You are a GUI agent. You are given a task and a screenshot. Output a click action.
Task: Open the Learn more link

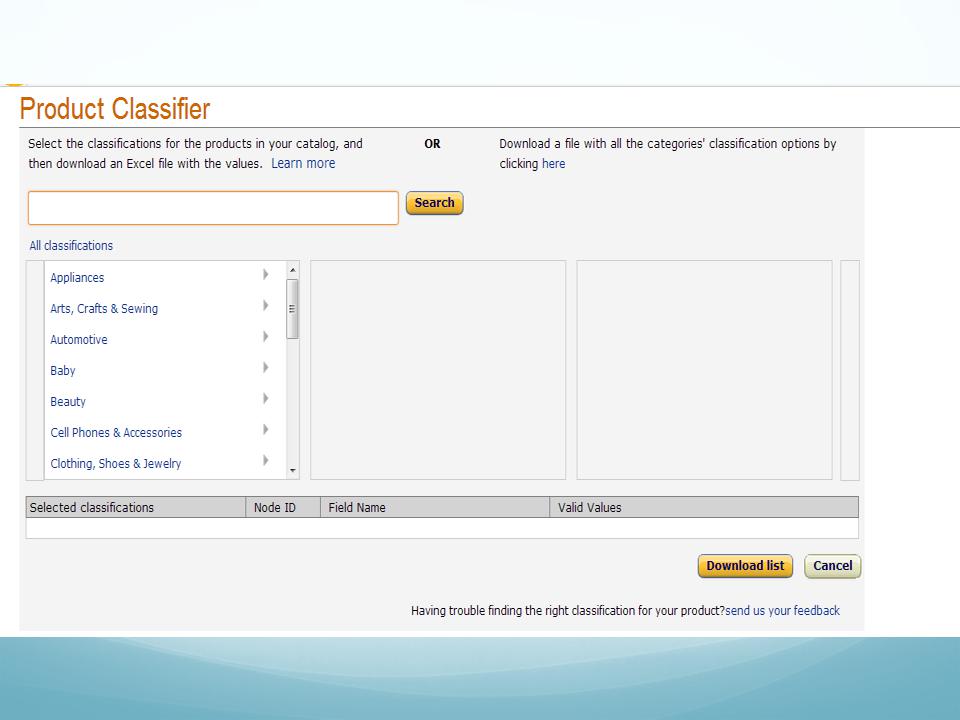(303, 163)
